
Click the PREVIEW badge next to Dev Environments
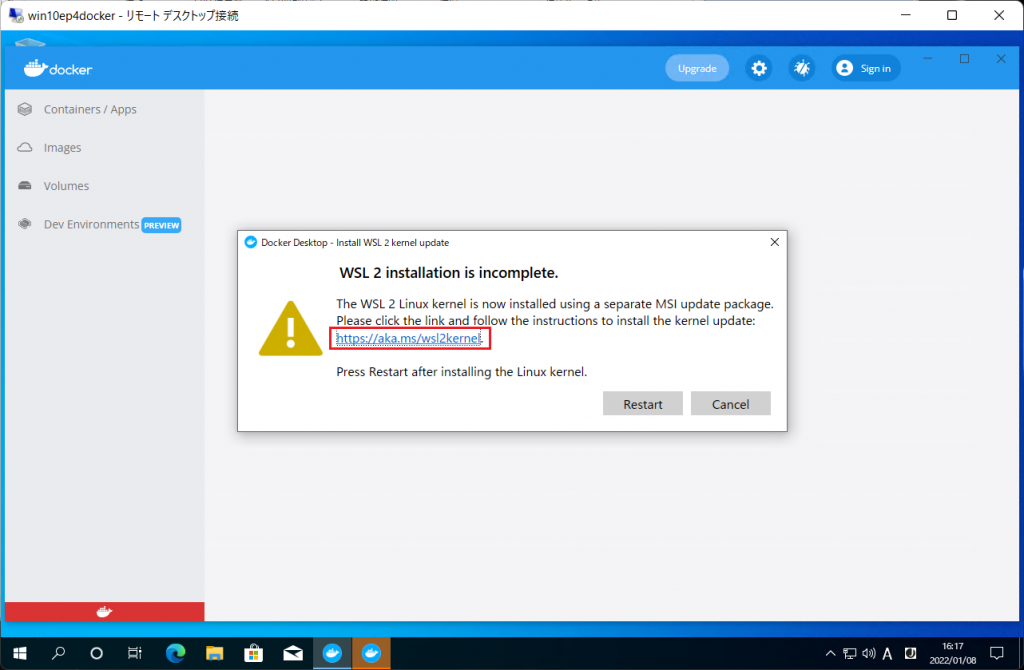(x=161, y=225)
